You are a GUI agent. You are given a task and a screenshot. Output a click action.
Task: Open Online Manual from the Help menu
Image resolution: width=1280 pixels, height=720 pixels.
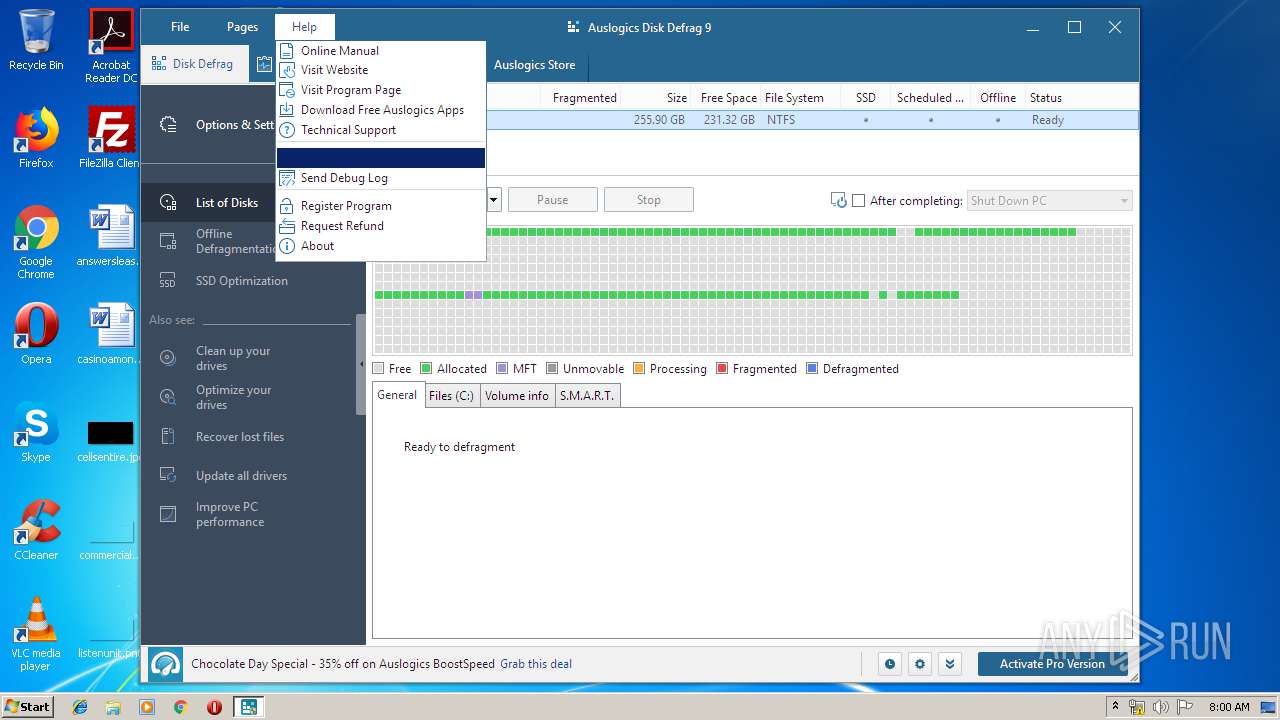click(x=381, y=50)
